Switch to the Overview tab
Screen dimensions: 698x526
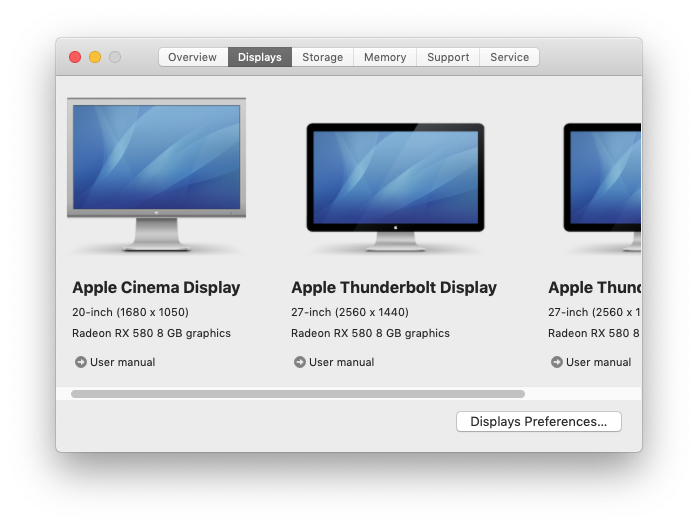click(x=193, y=57)
